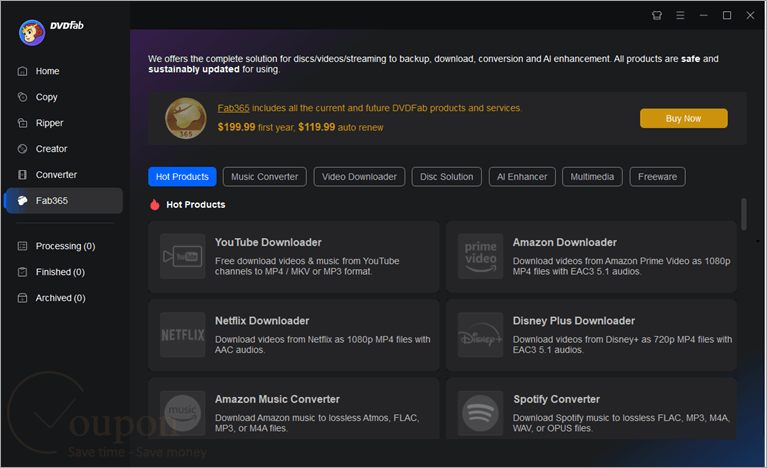Click the $119.99 auto renew text

(x=341, y=127)
